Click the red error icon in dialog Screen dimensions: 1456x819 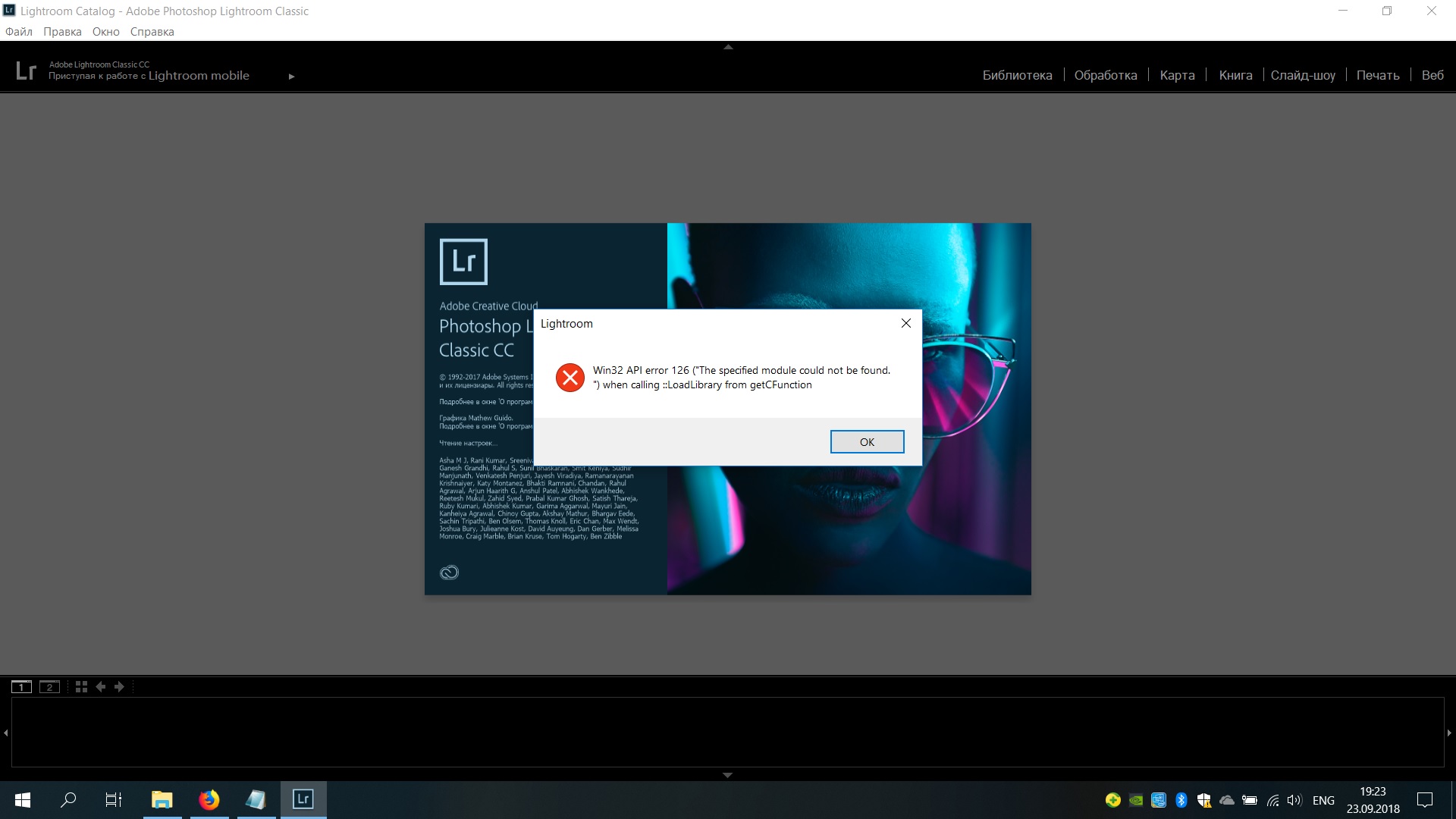tap(570, 378)
